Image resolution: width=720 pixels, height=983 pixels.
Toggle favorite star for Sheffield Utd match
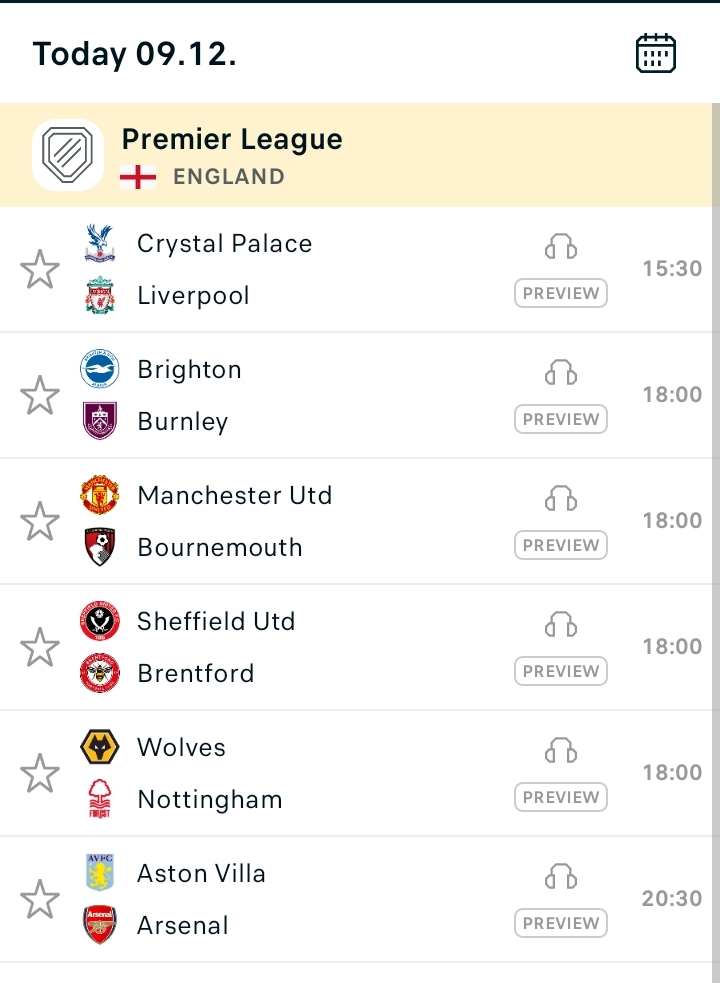tap(40, 648)
